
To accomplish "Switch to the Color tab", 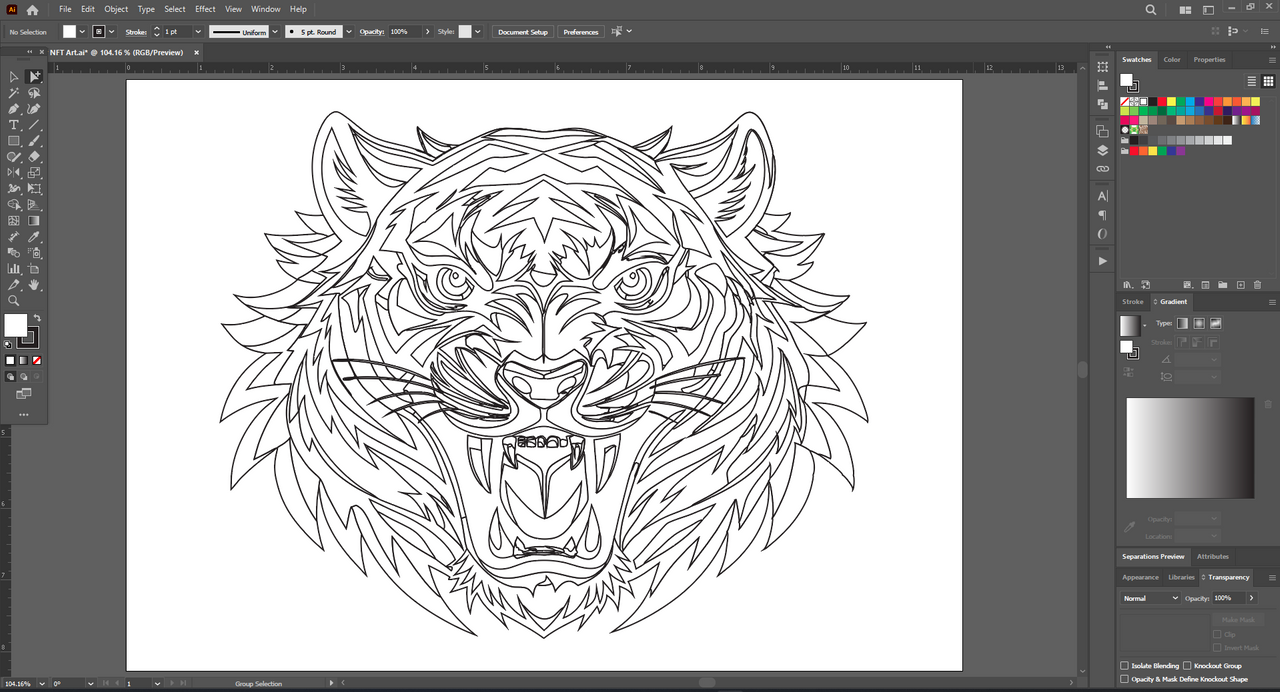I will (x=1172, y=60).
